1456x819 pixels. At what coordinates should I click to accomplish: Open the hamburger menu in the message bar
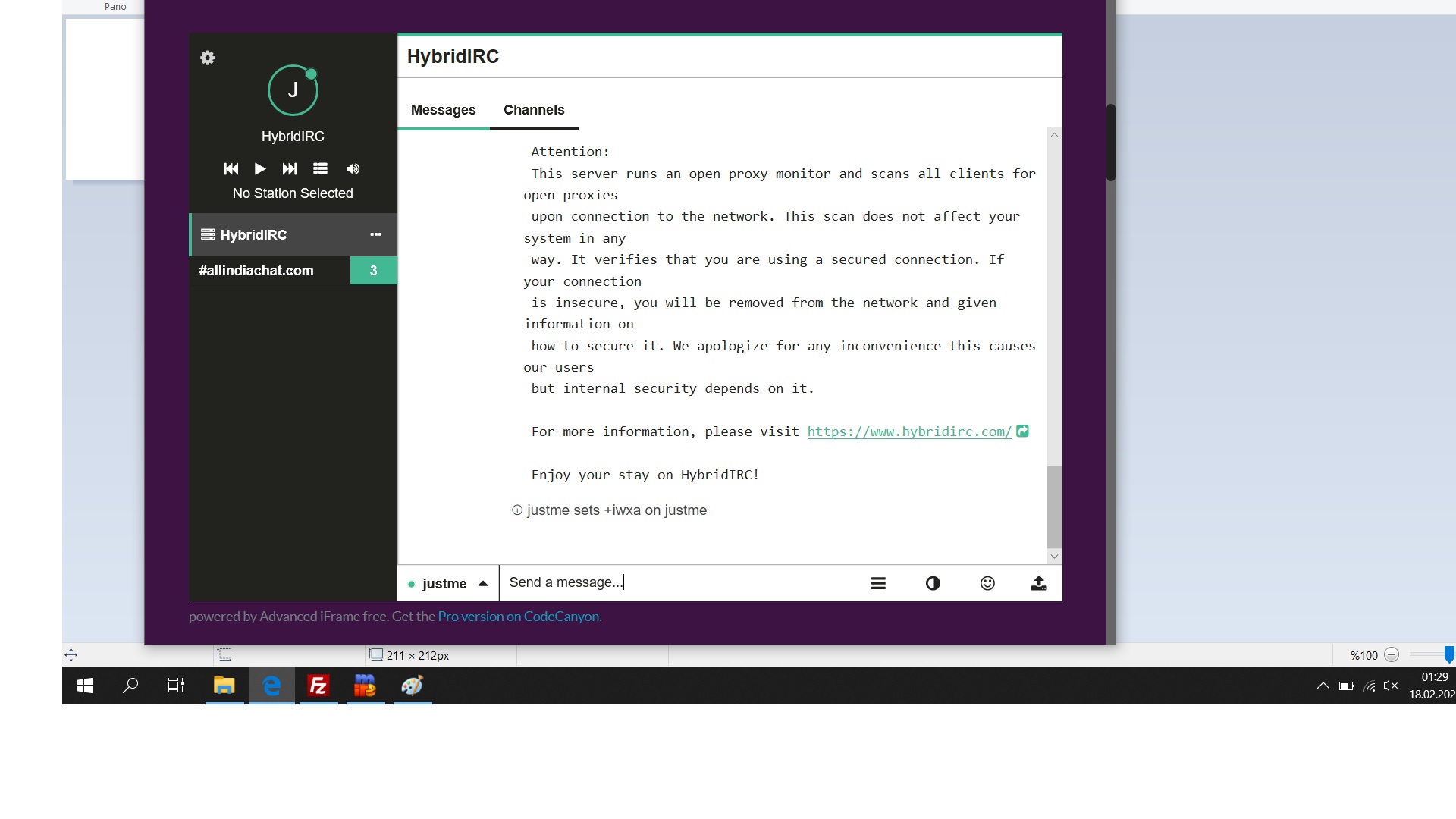coord(878,583)
